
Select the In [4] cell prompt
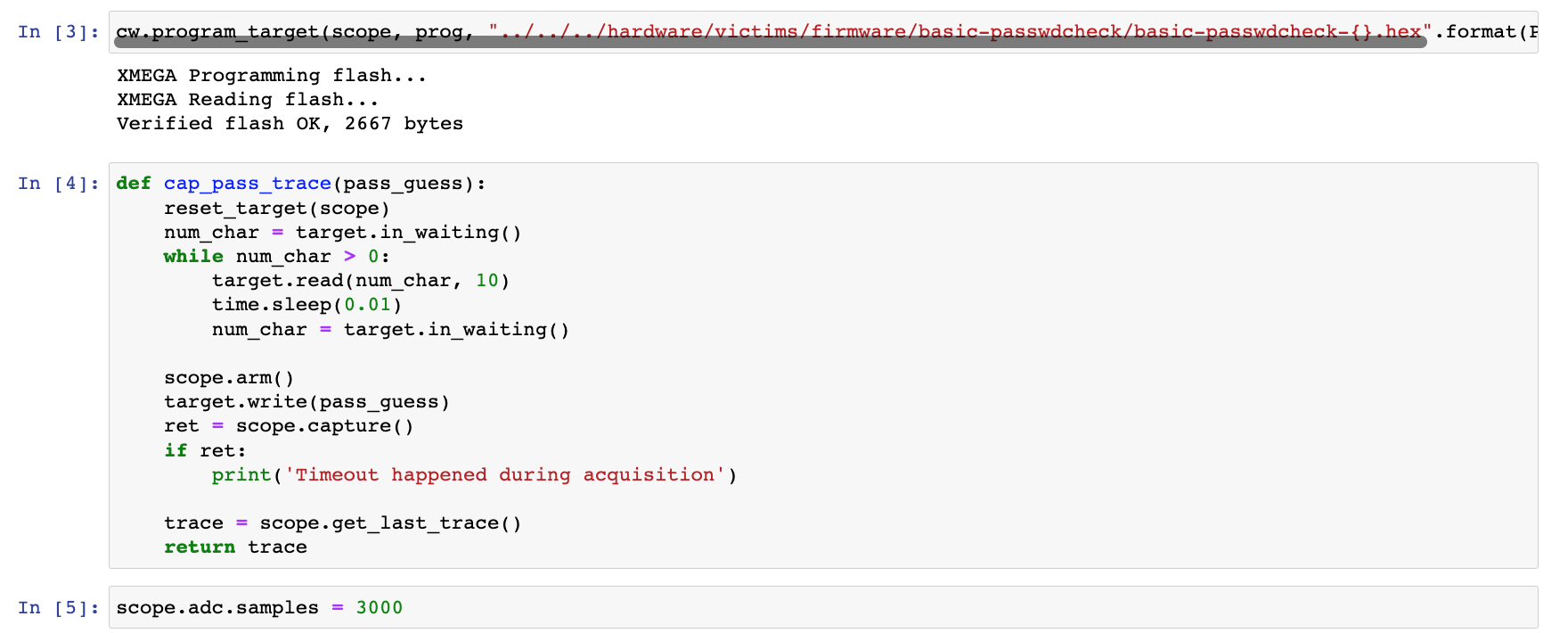[59, 184]
